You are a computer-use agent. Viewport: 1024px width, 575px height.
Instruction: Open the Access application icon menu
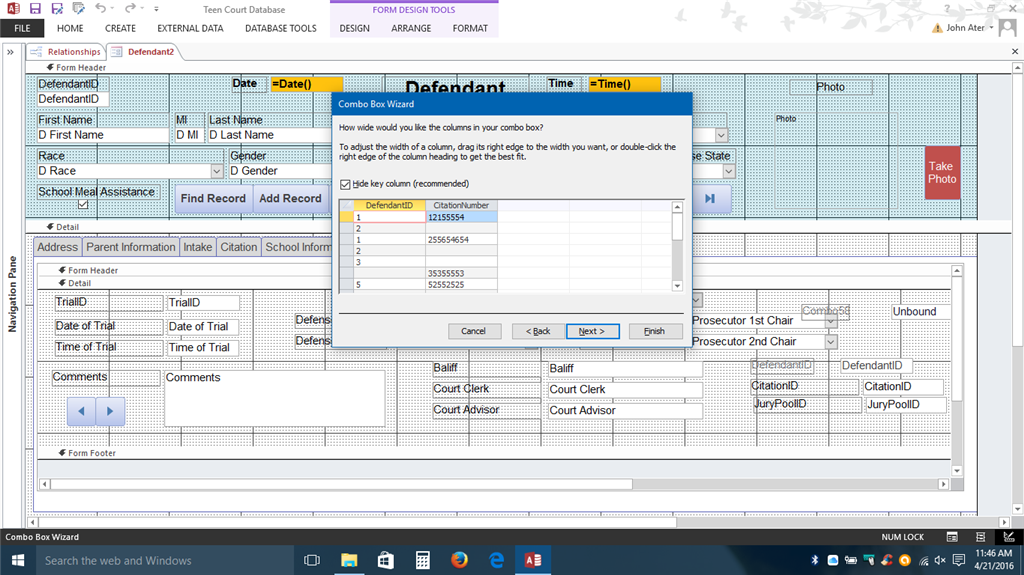point(13,8)
